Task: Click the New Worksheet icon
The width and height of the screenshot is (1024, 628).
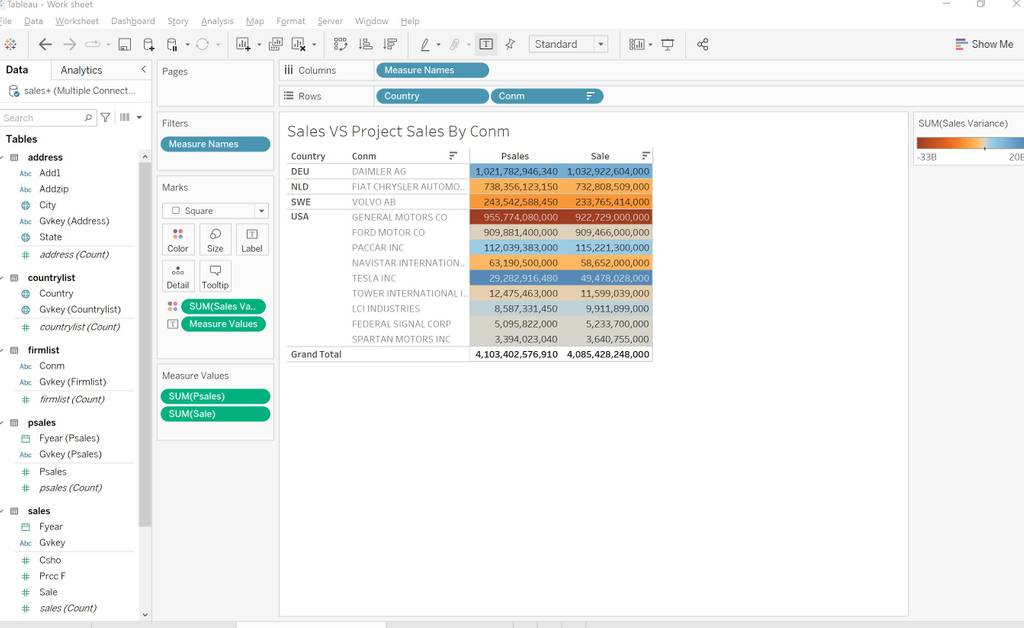Action: pyautogui.click(x=243, y=44)
